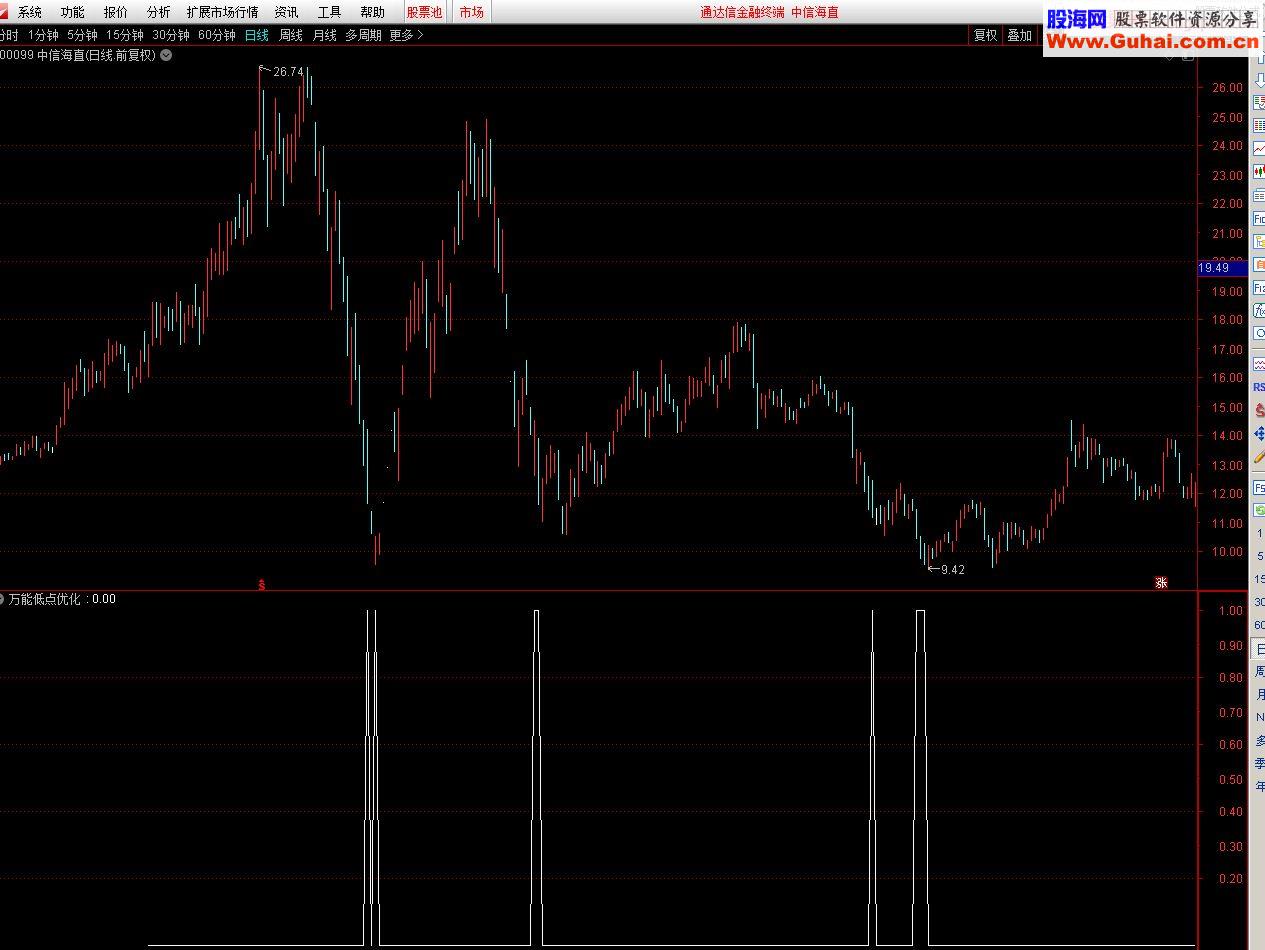The height and width of the screenshot is (950, 1265).
Task: Click the 股票池 button
Action: click(x=424, y=12)
